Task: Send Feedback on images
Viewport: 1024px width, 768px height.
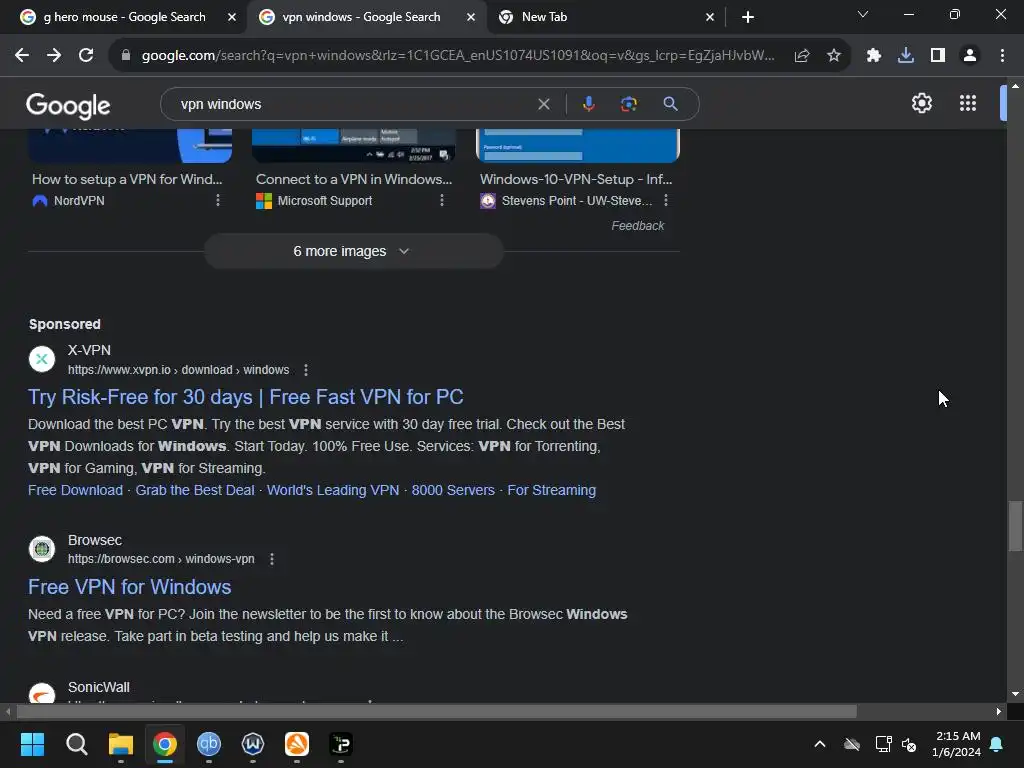Action: [x=637, y=226]
